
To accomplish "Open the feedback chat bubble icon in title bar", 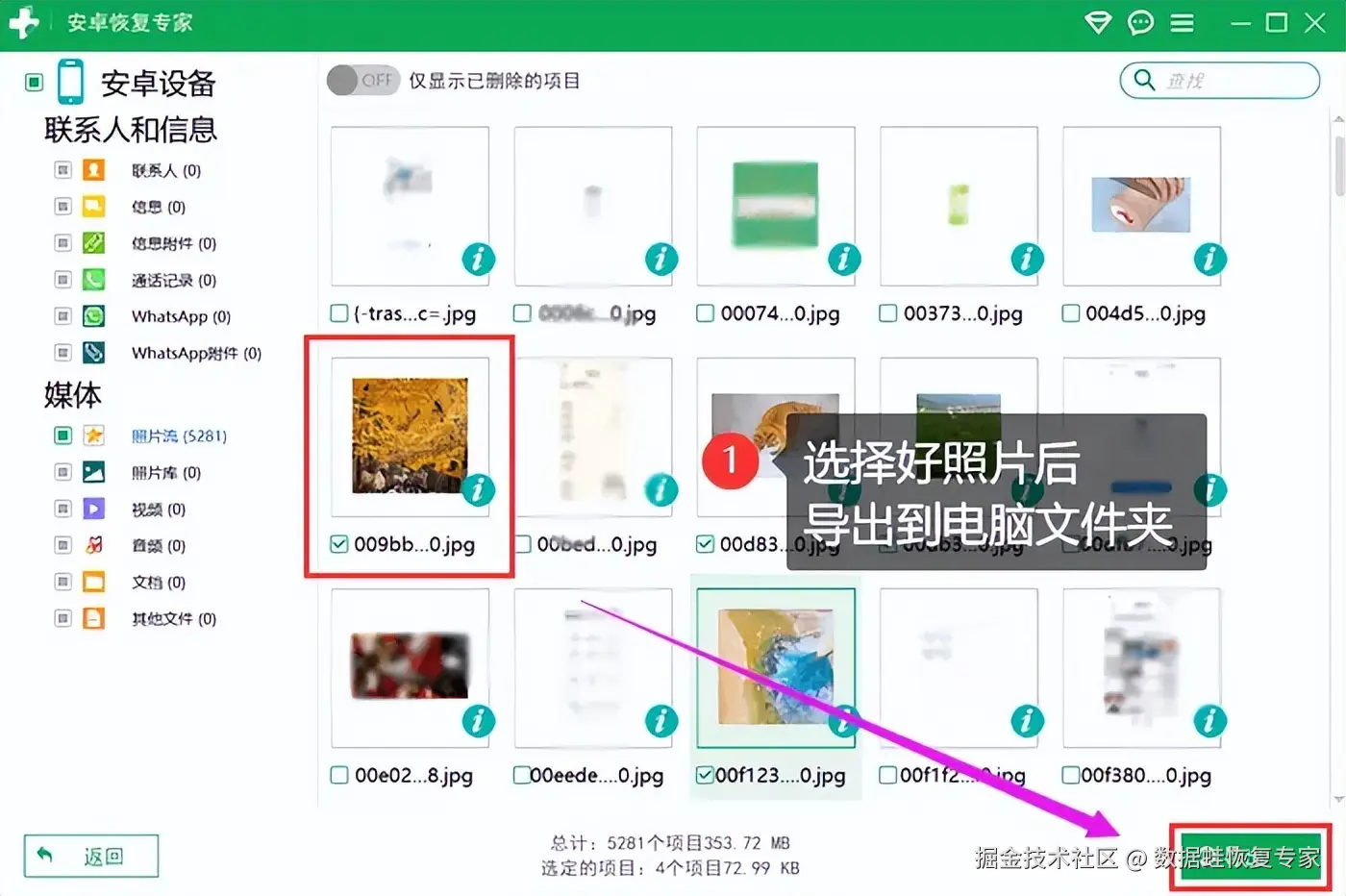I will point(1140,22).
